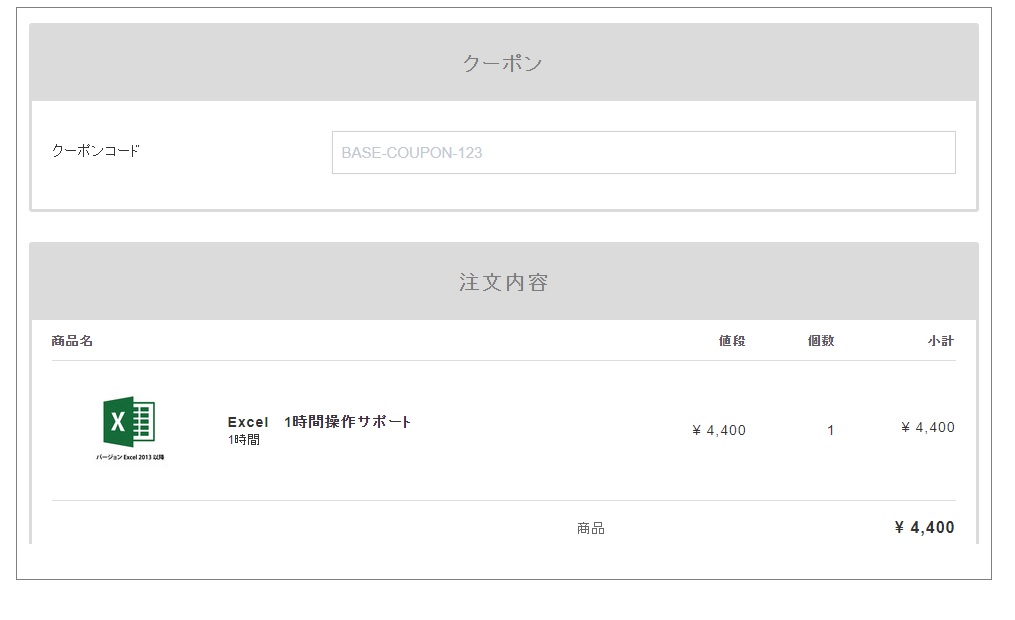Select the bold ¥ 4,400 grand total

pyautogui.click(x=926, y=526)
